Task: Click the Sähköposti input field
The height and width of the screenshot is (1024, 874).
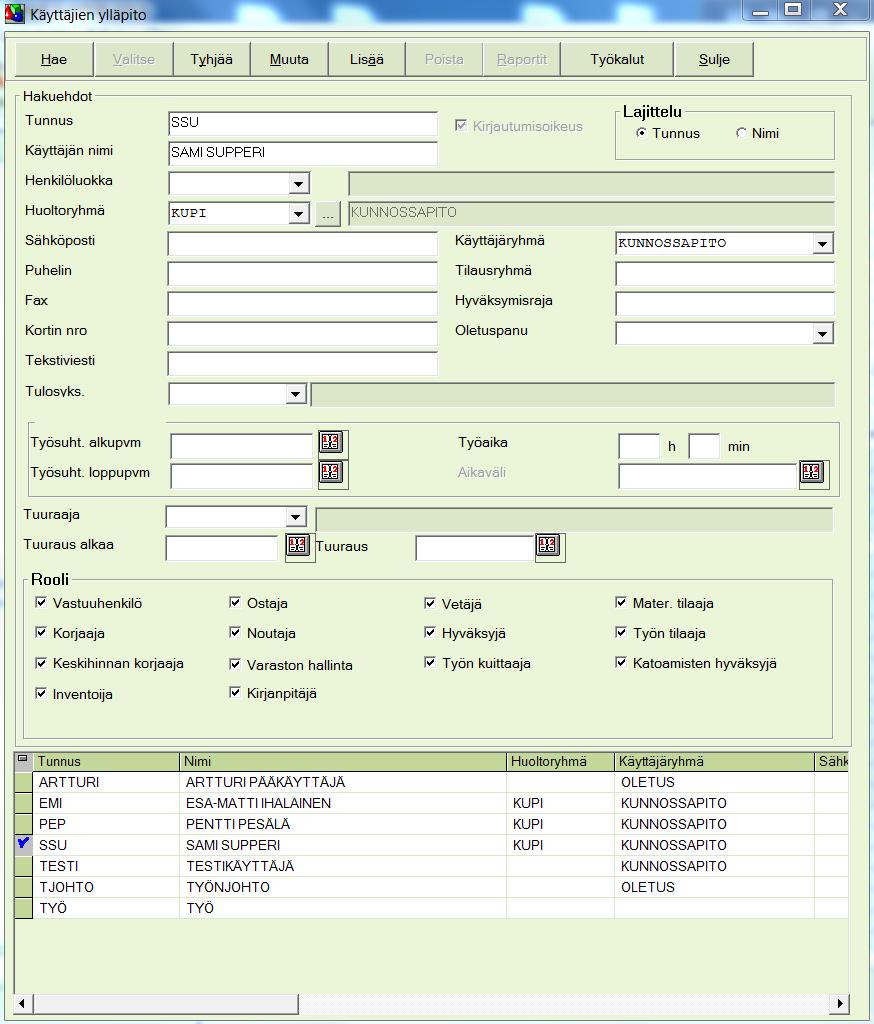Action: tap(302, 243)
